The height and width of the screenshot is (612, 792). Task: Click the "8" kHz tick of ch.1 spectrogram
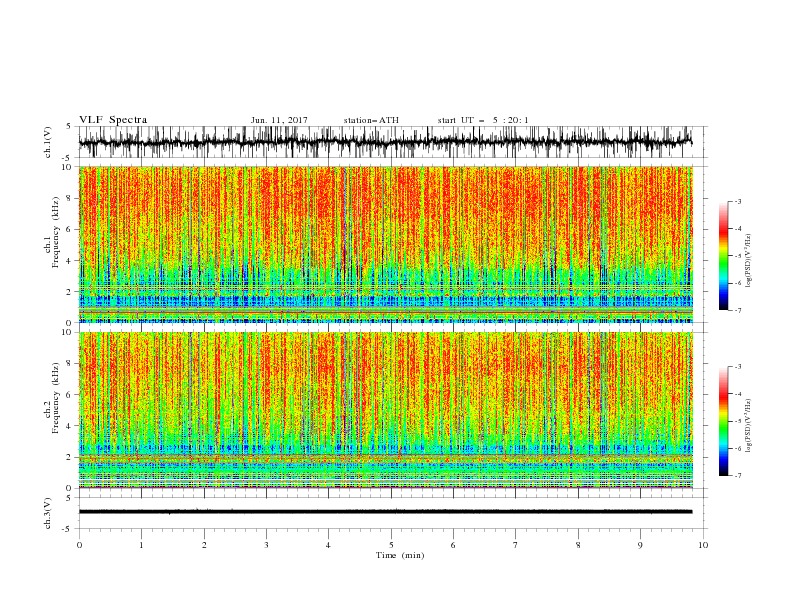[x=69, y=198]
